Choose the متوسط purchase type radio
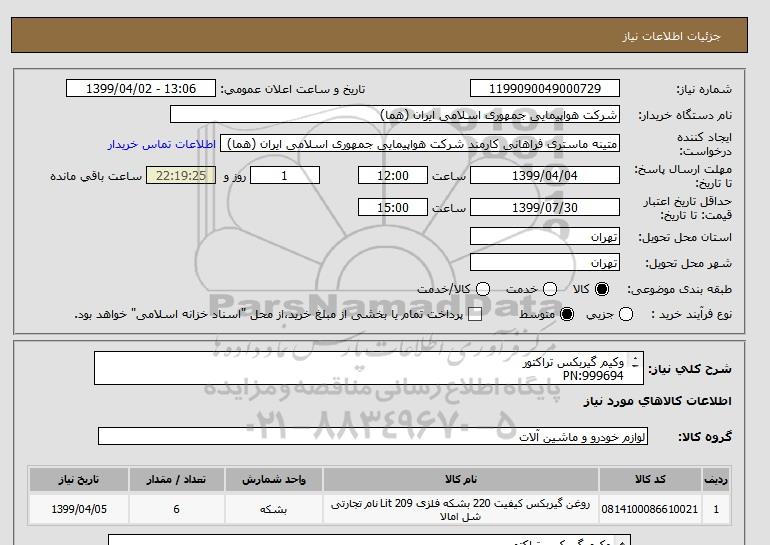 click(567, 314)
